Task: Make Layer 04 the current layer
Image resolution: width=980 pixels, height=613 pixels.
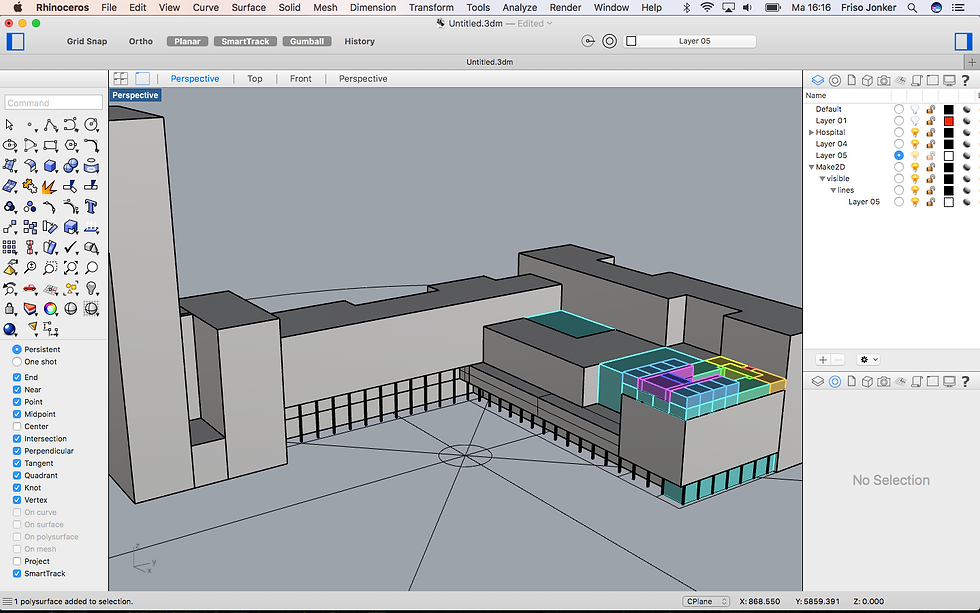Action: pos(899,144)
